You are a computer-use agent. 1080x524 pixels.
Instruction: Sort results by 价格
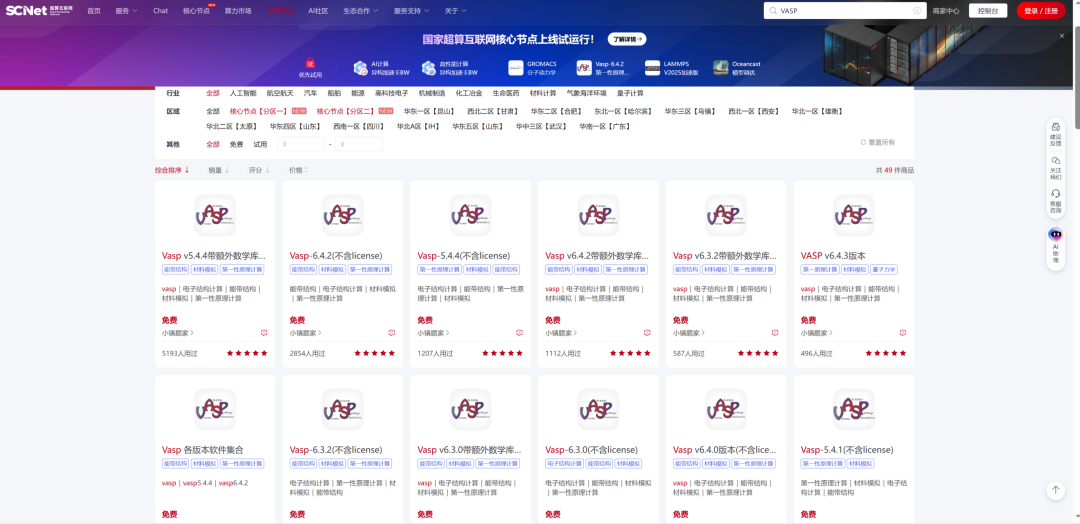coord(298,169)
